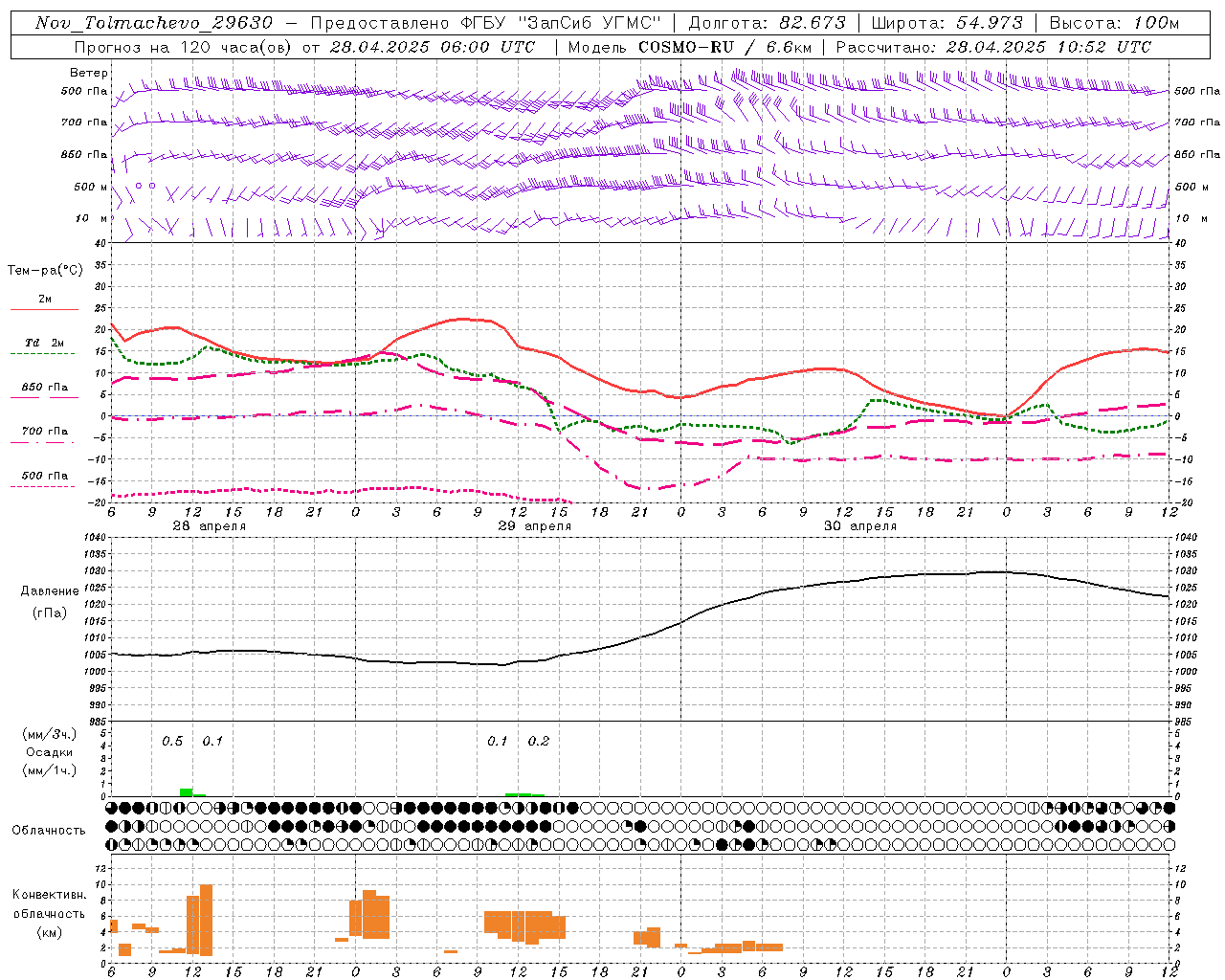Click the Модель COSMO-RU / 6.6км label
Screen dimensions: 1225x980
coord(688,47)
